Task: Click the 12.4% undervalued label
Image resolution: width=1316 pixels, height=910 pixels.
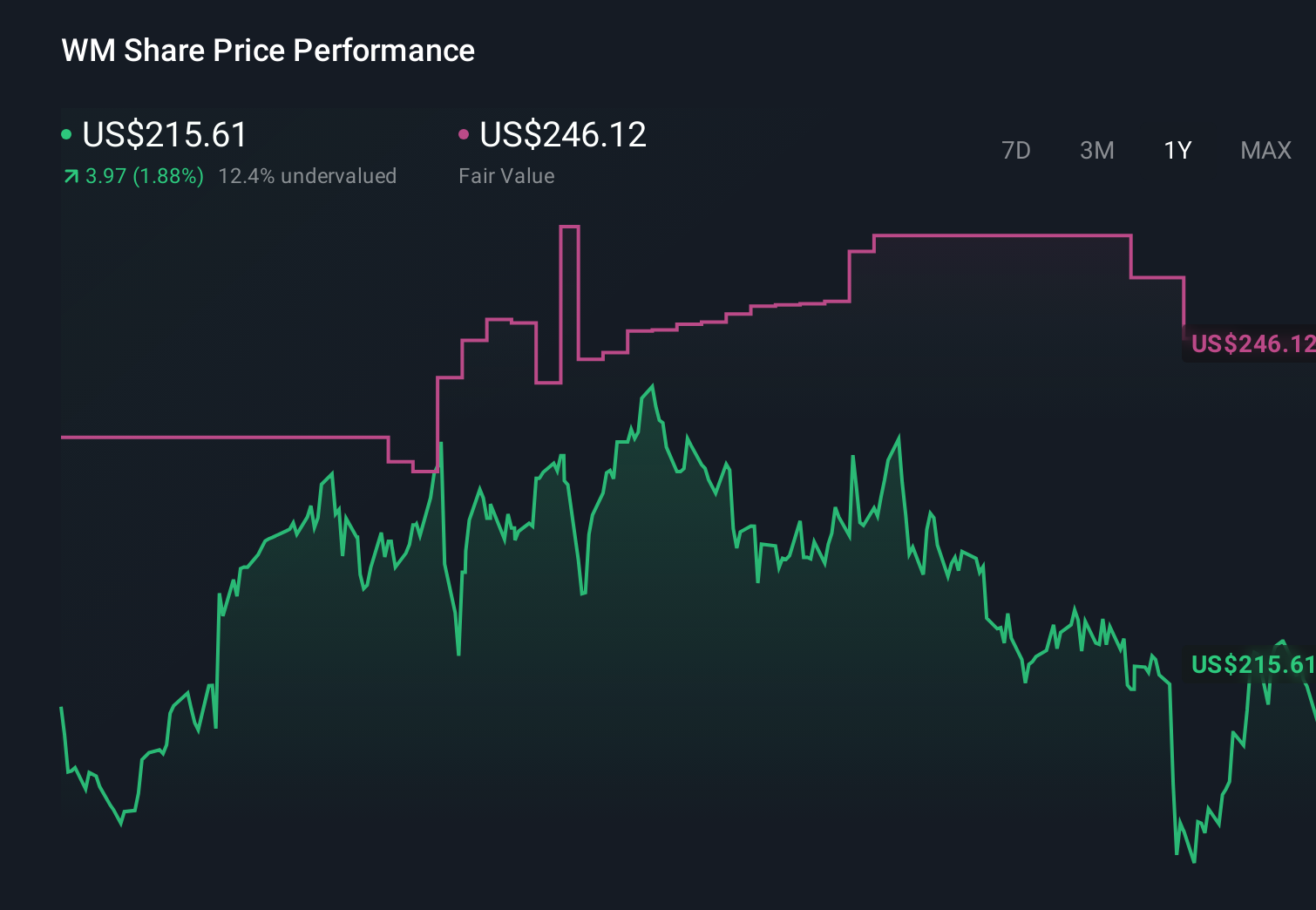Action: 309,175
